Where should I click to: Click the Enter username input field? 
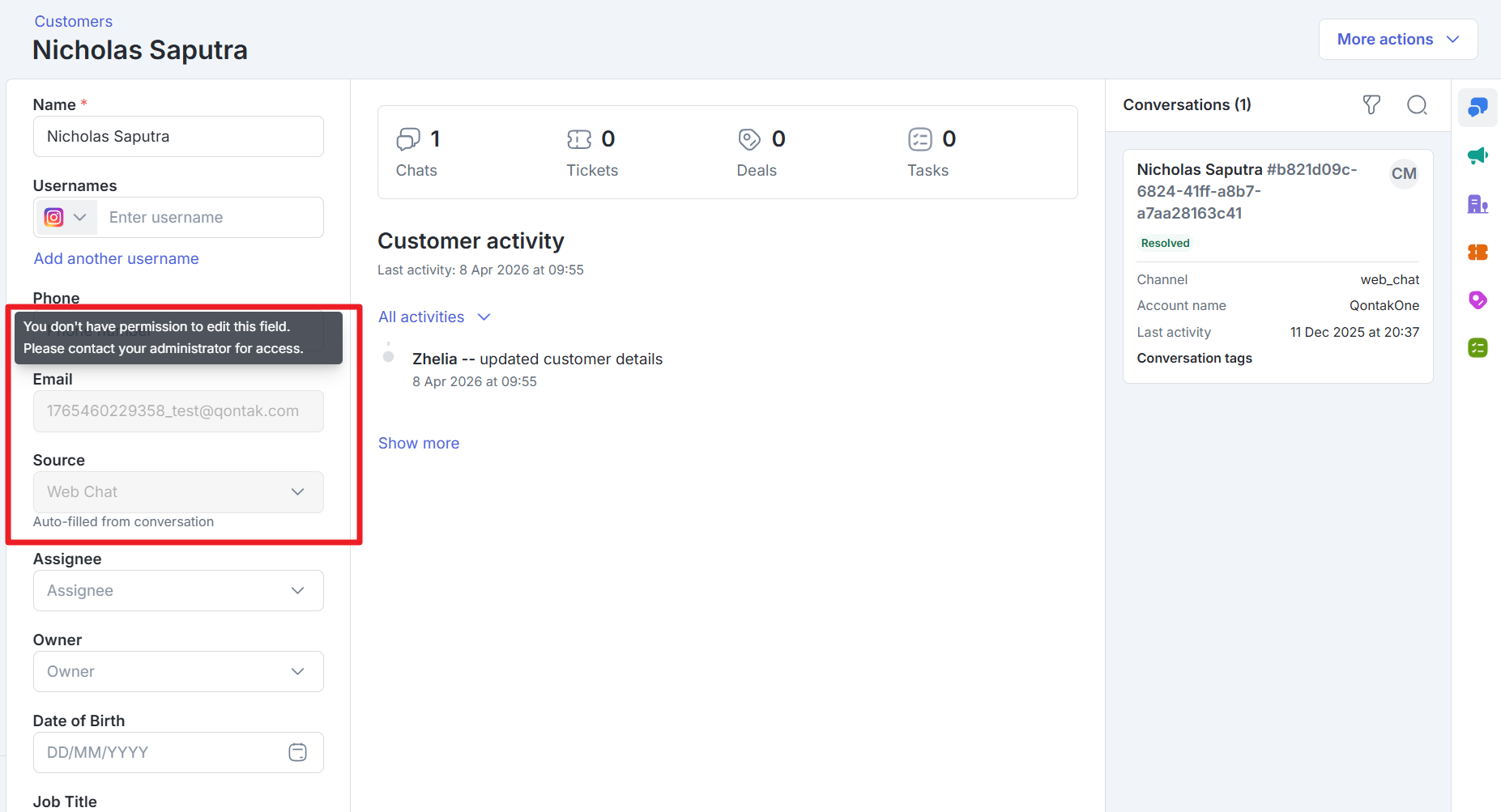pos(211,218)
